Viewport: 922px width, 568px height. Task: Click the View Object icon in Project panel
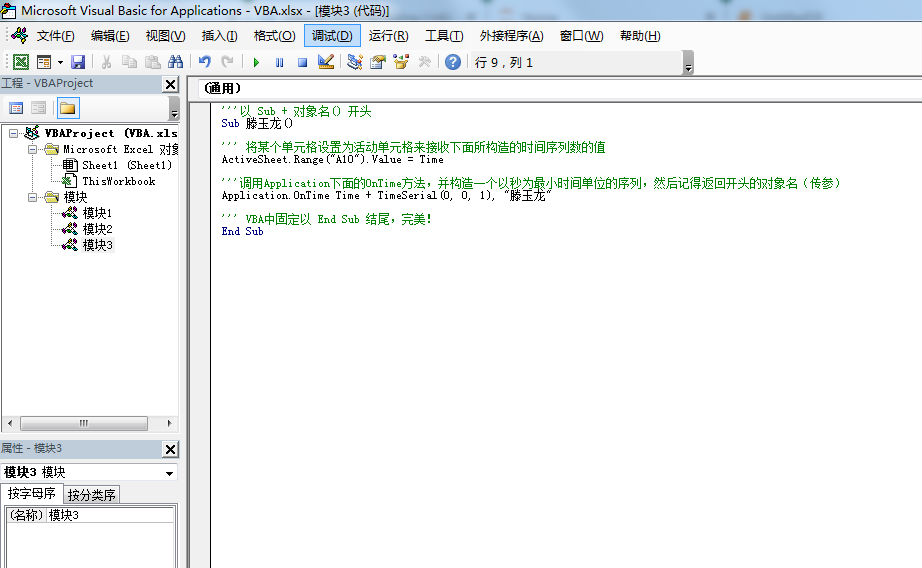pos(39,108)
